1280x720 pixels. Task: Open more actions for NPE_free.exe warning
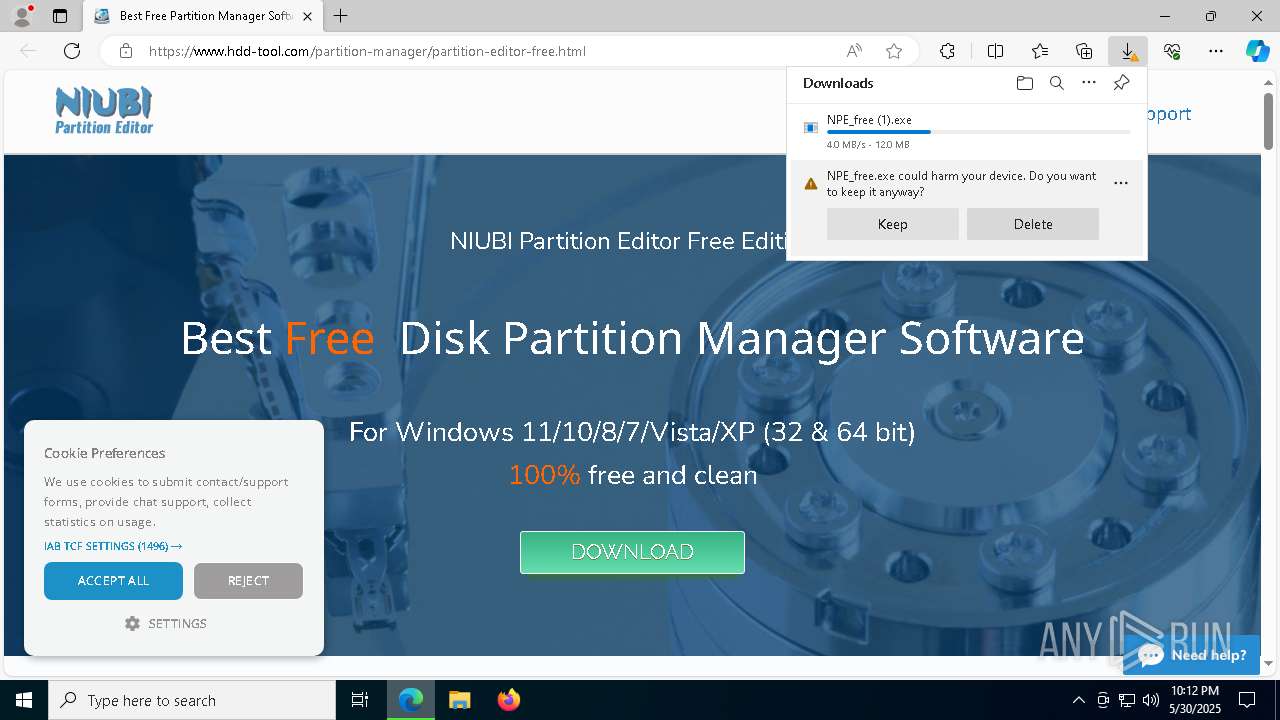(x=1121, y=183)
